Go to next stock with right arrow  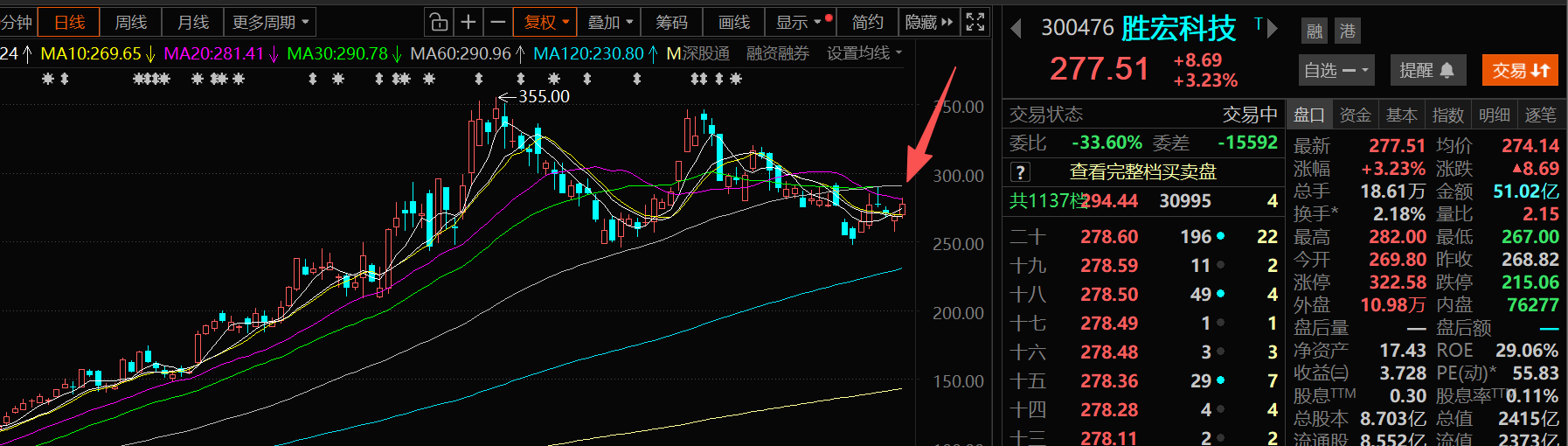1273,29
